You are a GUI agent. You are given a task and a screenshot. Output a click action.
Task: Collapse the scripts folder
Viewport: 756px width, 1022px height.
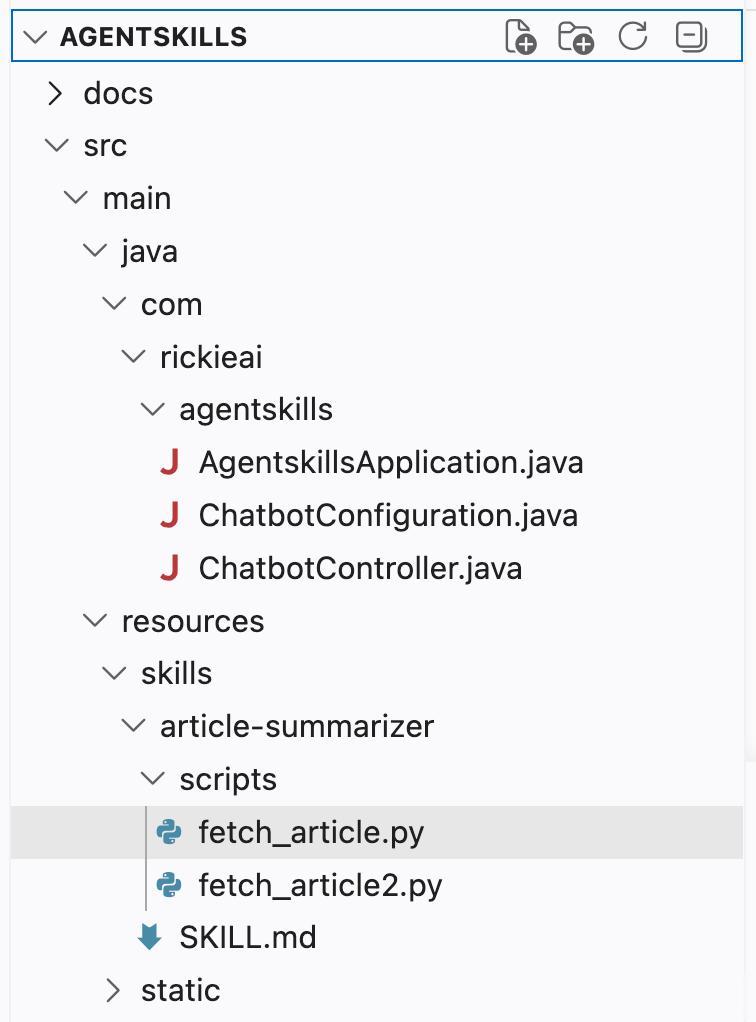(153, 779)
